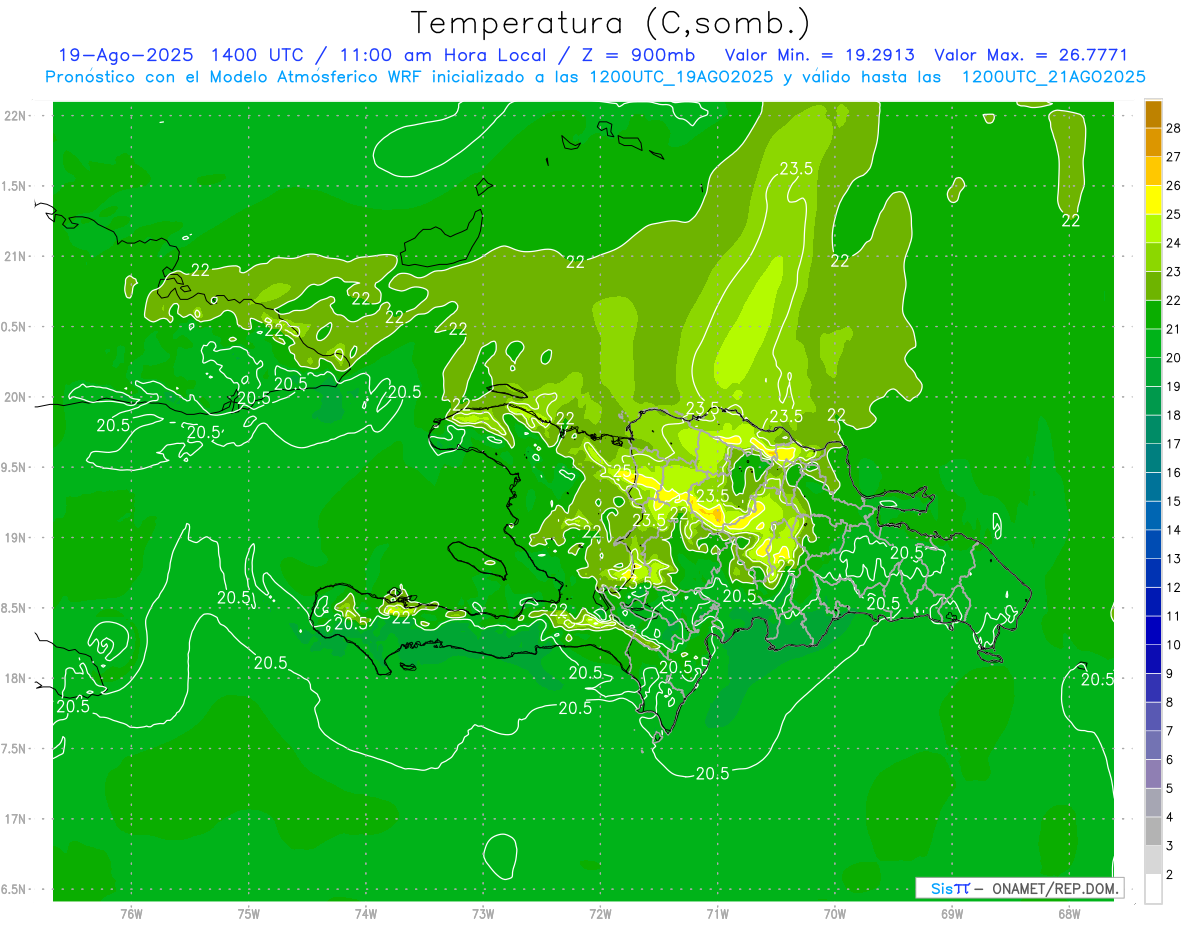Click the longitude axis label 70W
1200x927 pixels.
click(x=835, y=914)
